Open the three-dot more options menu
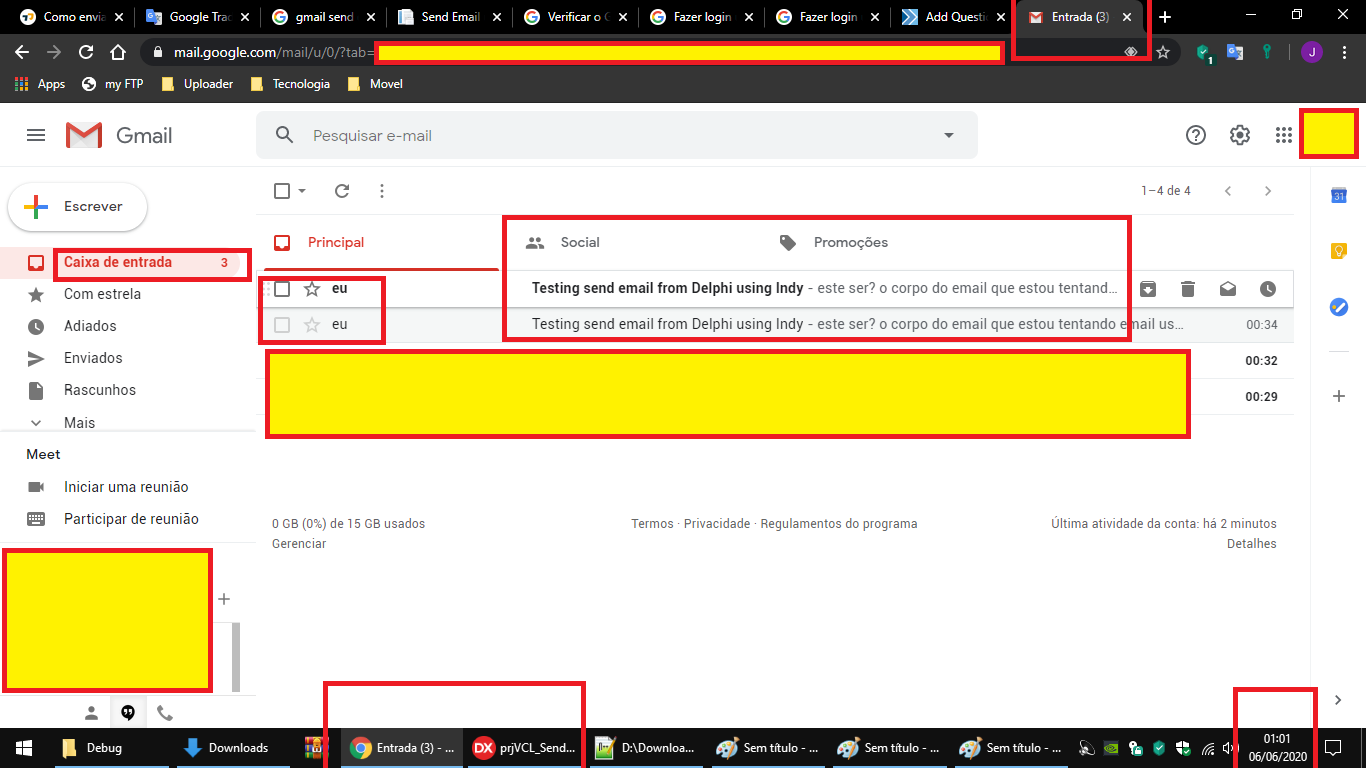 click(x=382, y=191)
